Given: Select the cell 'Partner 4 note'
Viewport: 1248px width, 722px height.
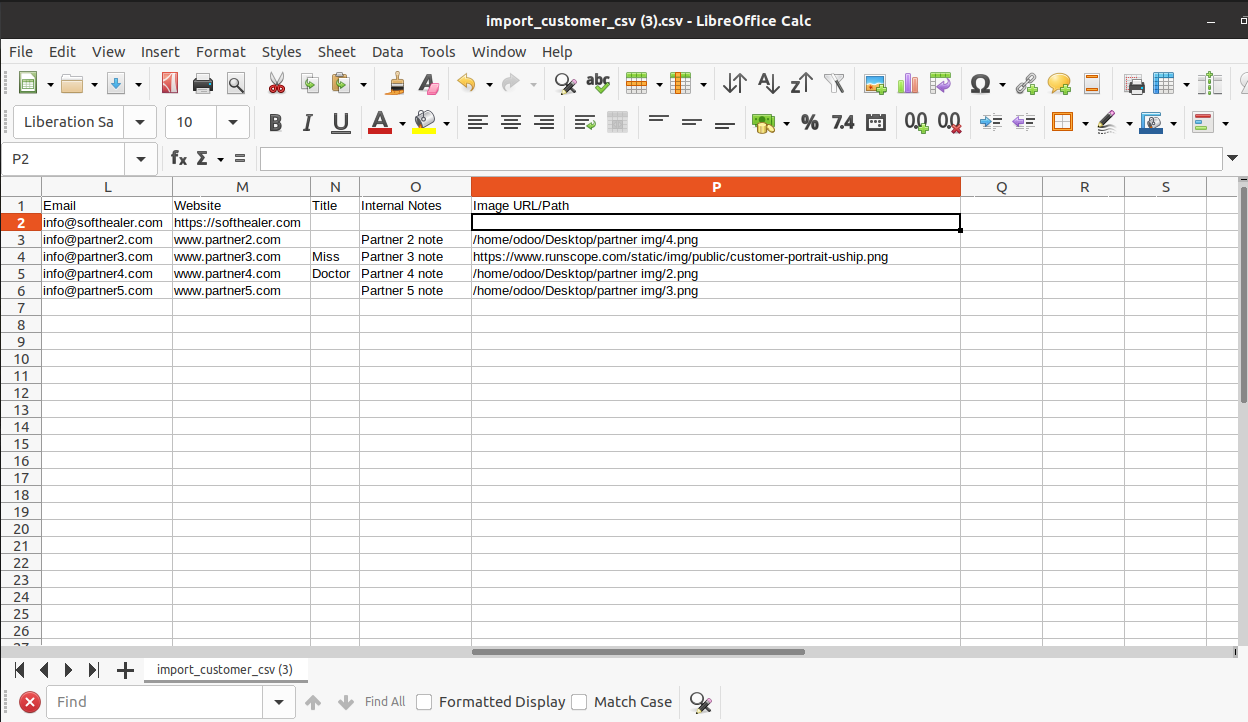Looking at the screenshot, I should pos(415,274).
